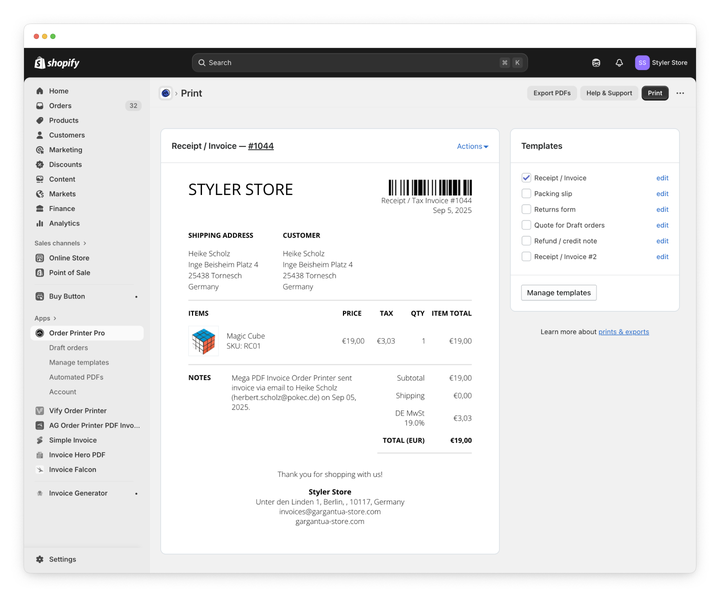Image resolution: width=720 pixels, height=597 pixels.
Task: Click the Simple Invoice icon
Action: pyautogui.click(x=40, y=440)
